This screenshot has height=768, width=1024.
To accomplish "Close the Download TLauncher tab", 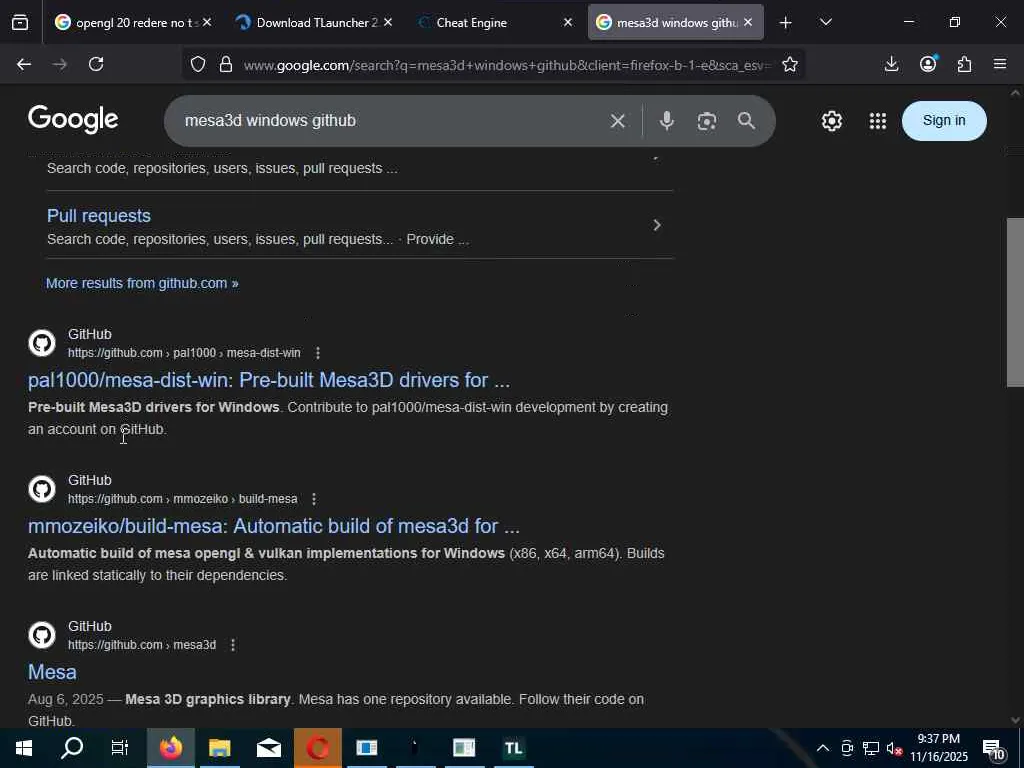I will [388, 22].
